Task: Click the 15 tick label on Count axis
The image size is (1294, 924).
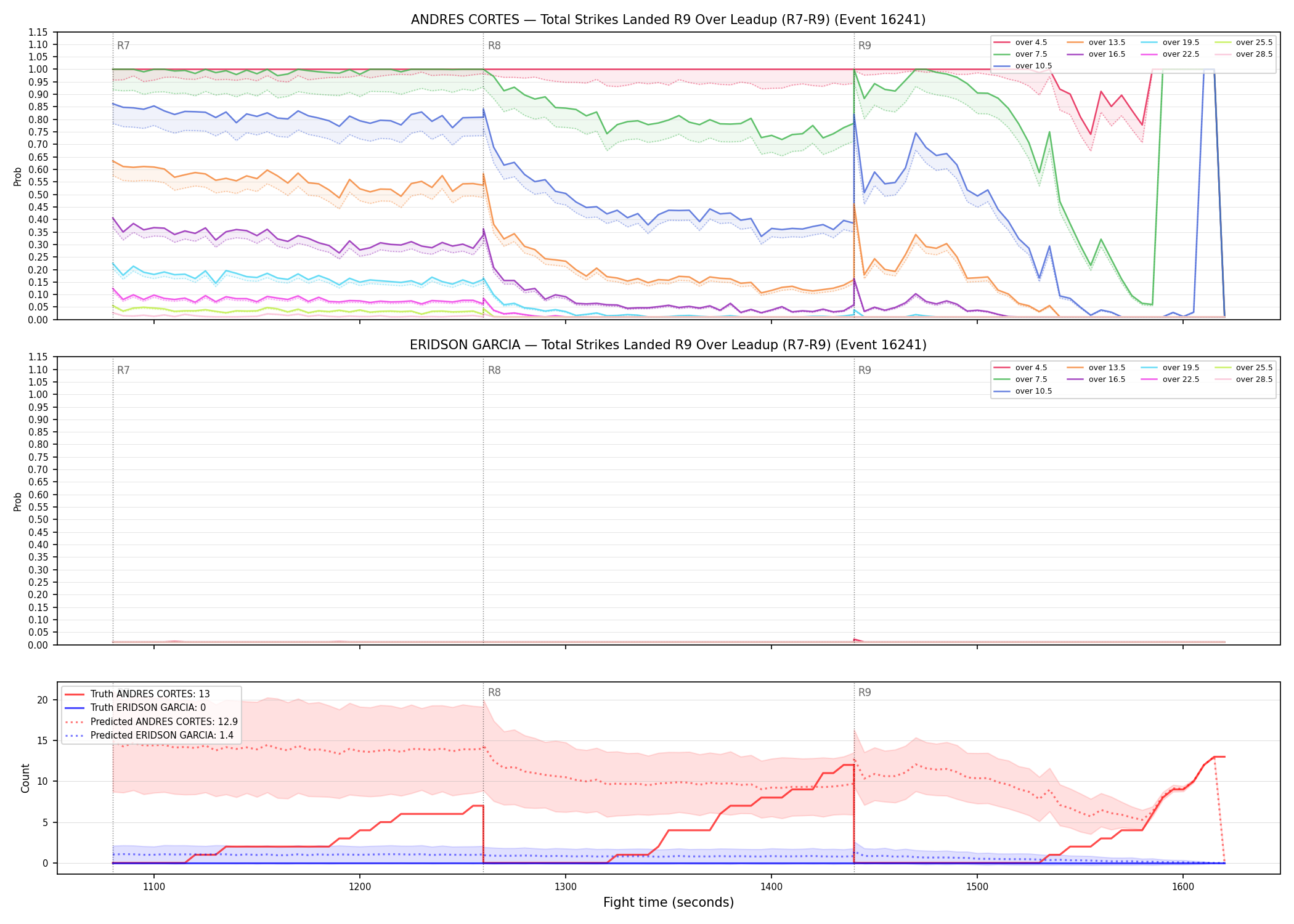Action: pyautogui.click(x=43, y=741)
